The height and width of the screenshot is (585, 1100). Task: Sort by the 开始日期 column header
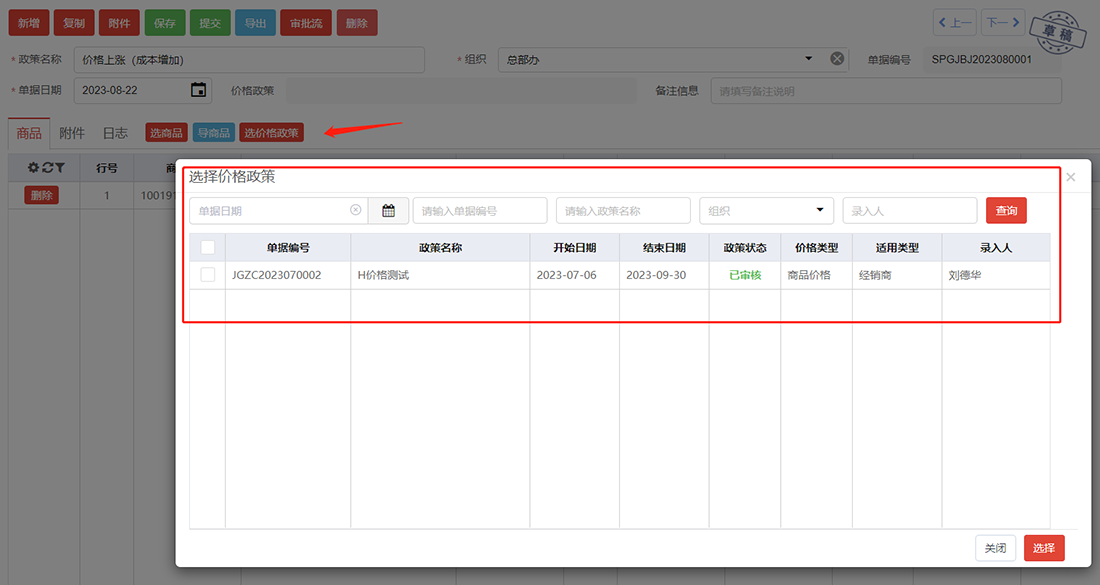pos(575,248)
